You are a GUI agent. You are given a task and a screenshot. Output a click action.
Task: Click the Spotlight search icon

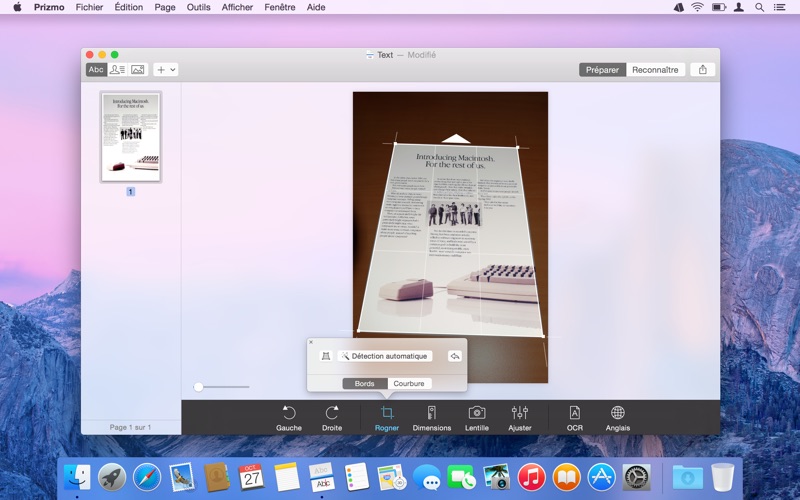point(760,7)
